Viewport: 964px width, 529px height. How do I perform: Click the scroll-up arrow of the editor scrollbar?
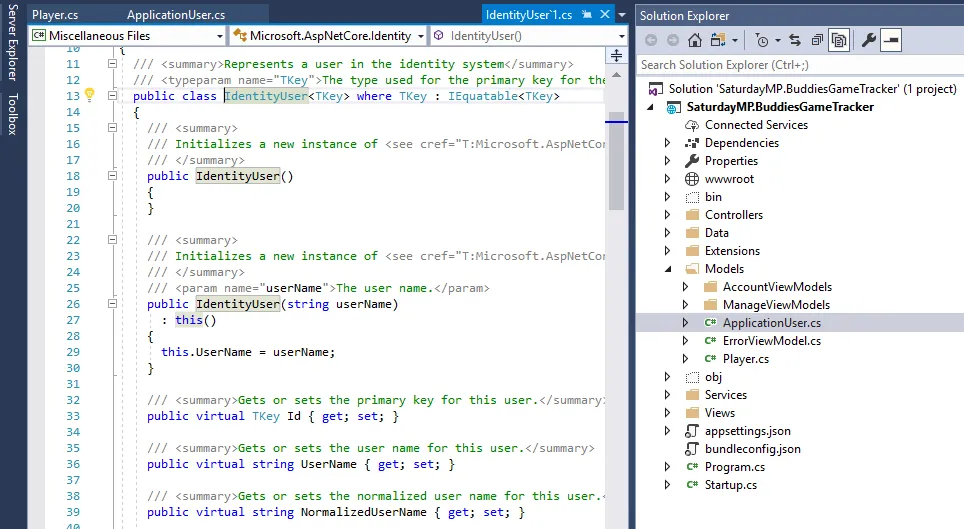click(616, 75)
